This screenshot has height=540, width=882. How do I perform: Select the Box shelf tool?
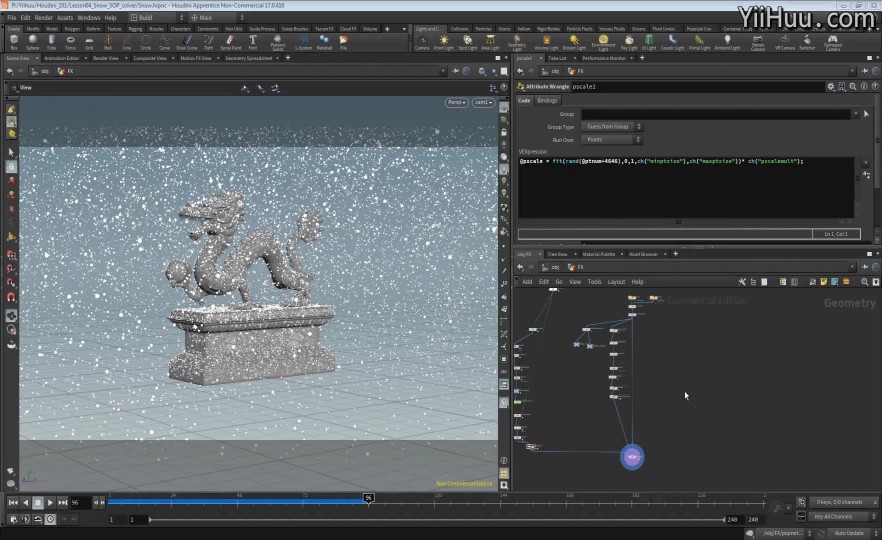(x=14, y=42)
